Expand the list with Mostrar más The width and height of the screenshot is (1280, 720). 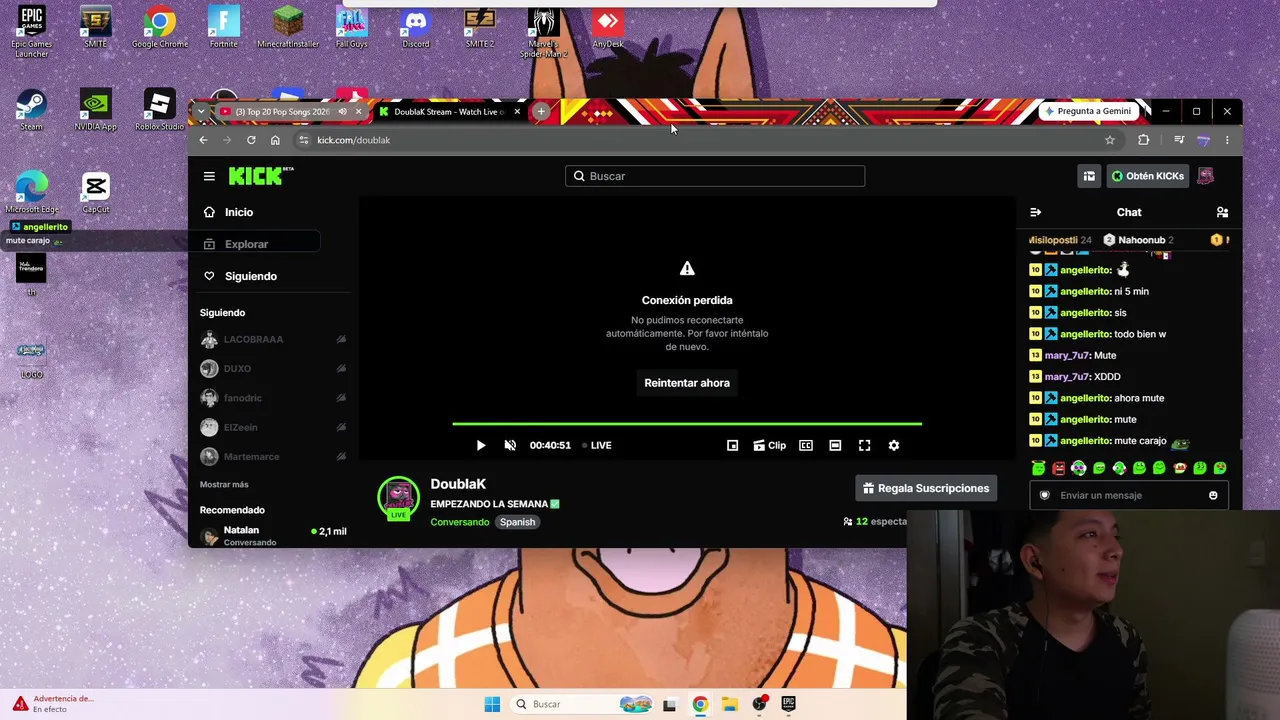[224, 484]
